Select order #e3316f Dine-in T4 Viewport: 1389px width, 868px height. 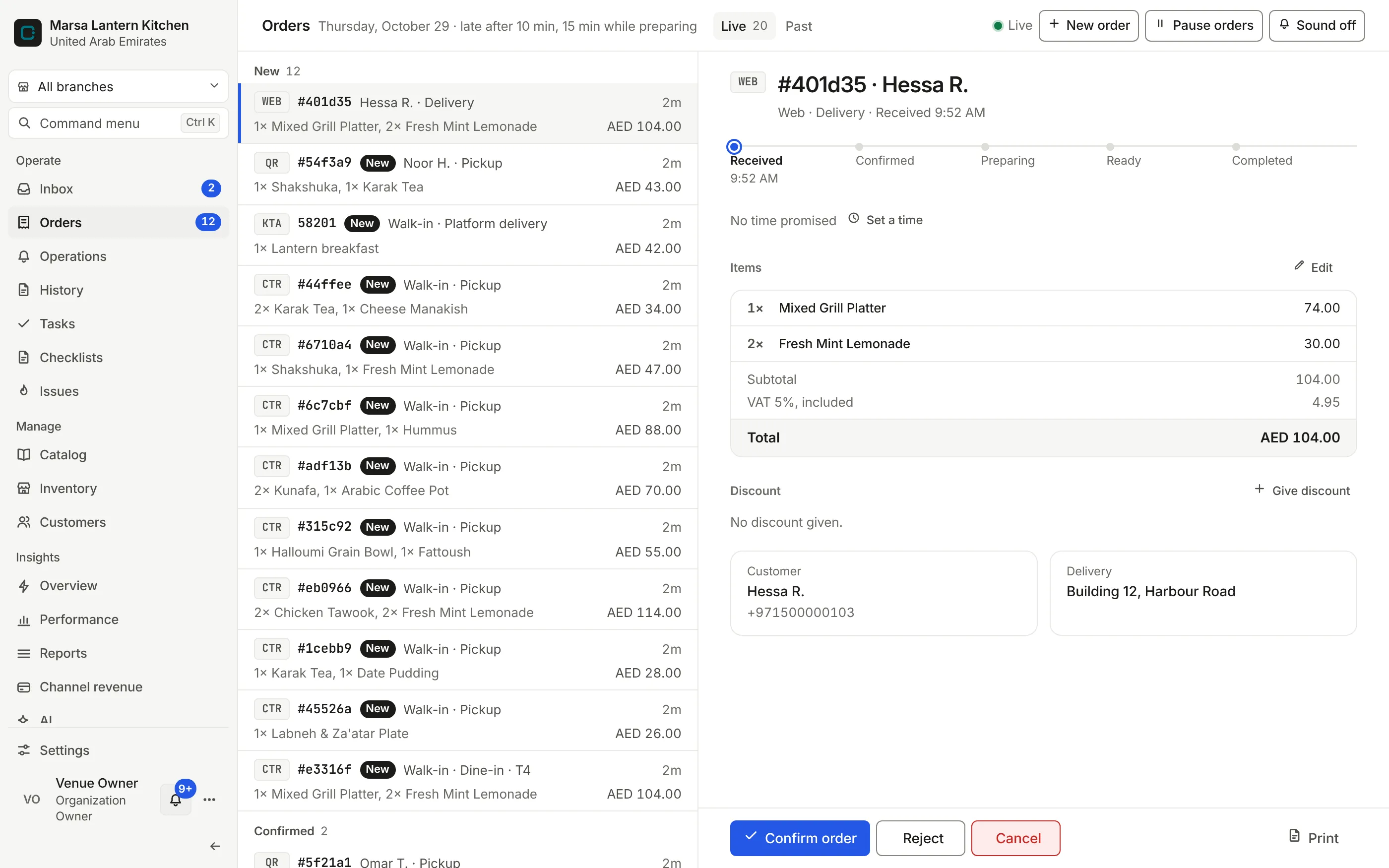coord(468,781)
